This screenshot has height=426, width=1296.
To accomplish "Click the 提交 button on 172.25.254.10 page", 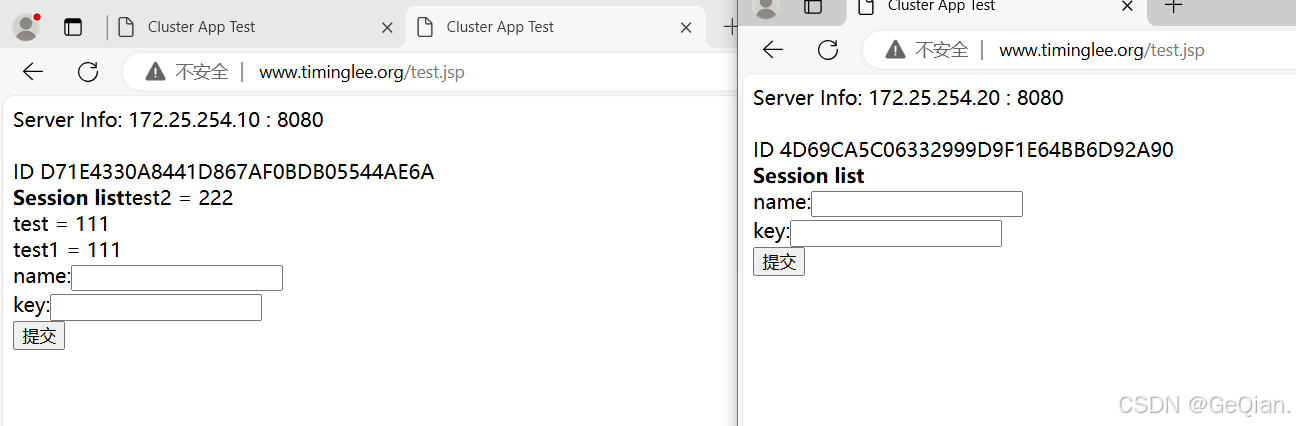I will click(x=39, y=336).
